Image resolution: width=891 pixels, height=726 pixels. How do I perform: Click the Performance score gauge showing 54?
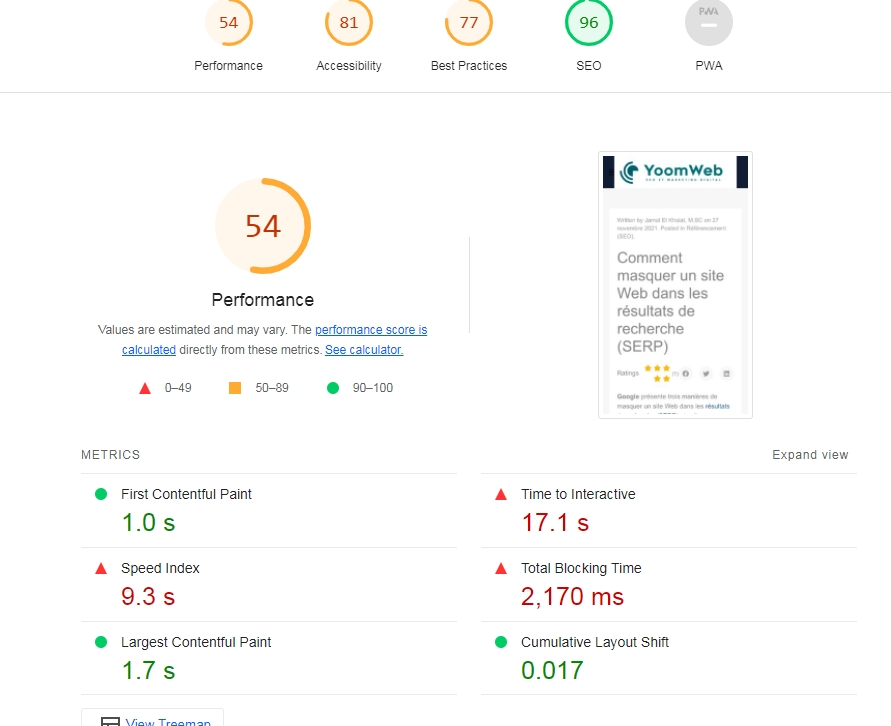pos(229,23)
